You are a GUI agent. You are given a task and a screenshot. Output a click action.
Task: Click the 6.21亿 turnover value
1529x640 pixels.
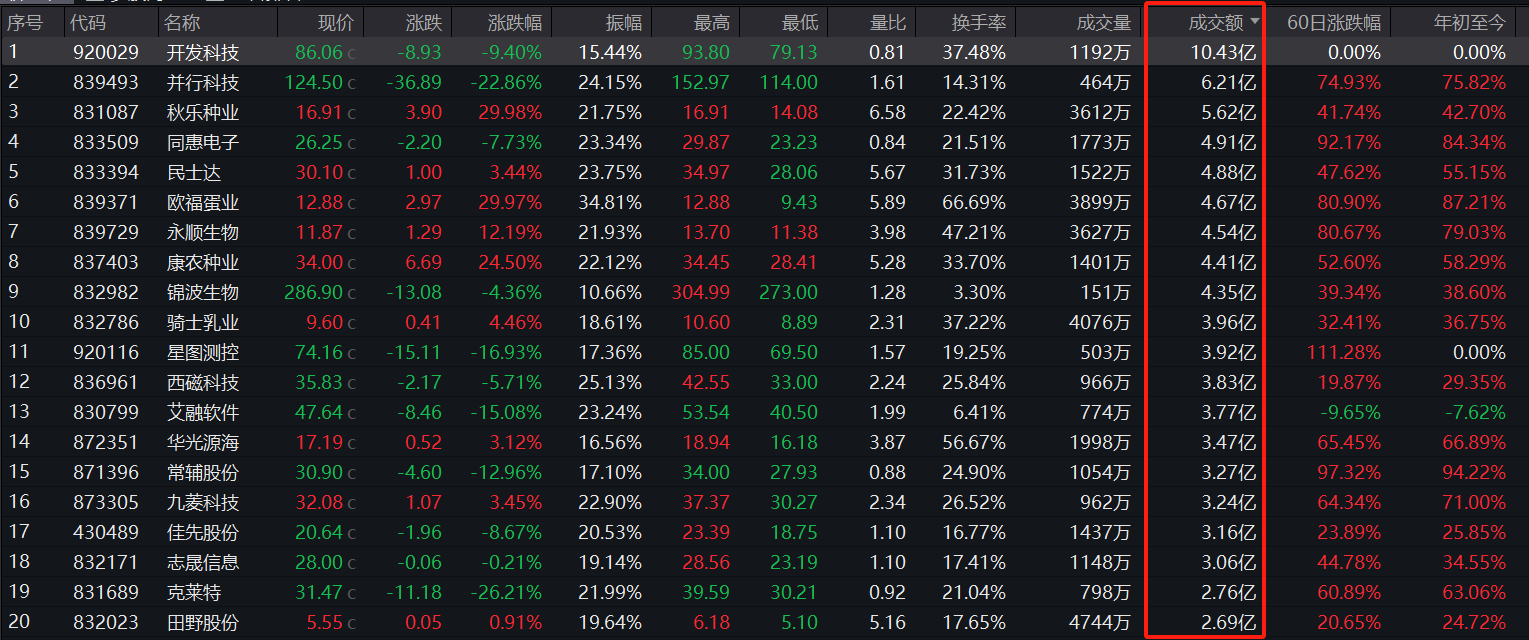tap(1228, 82)
